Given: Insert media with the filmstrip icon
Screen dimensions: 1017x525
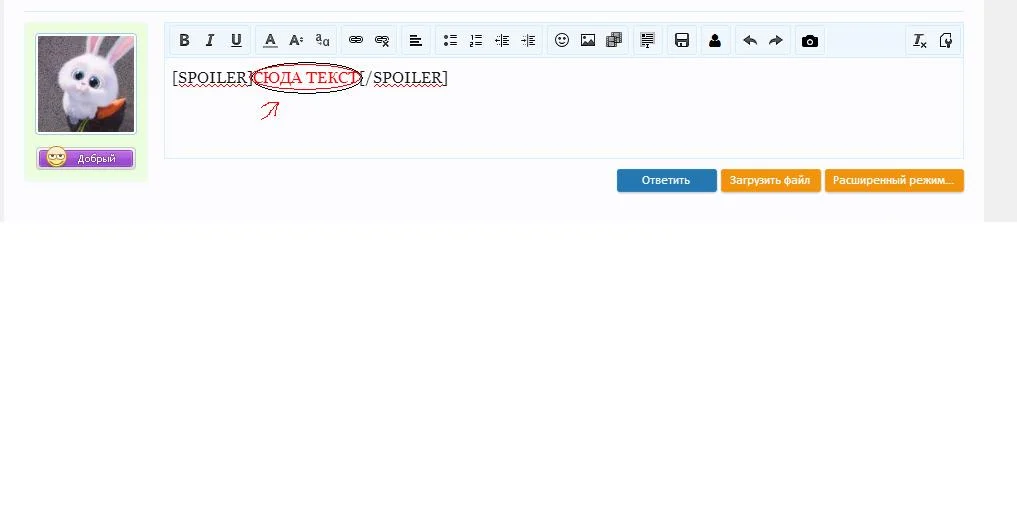Looking at the screenshot, I should (x=614, y=40).
